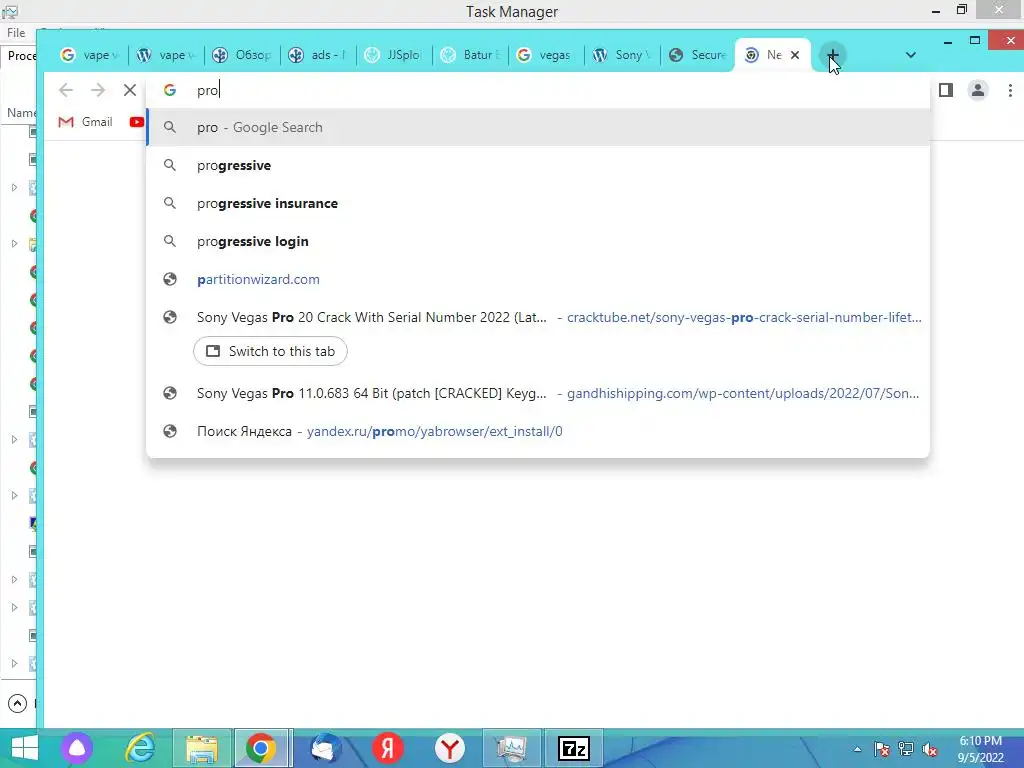This screenshot has height=768, width=1024.
Task: Select 'progressive insurance' suggestion
Action: pos(538,203)
